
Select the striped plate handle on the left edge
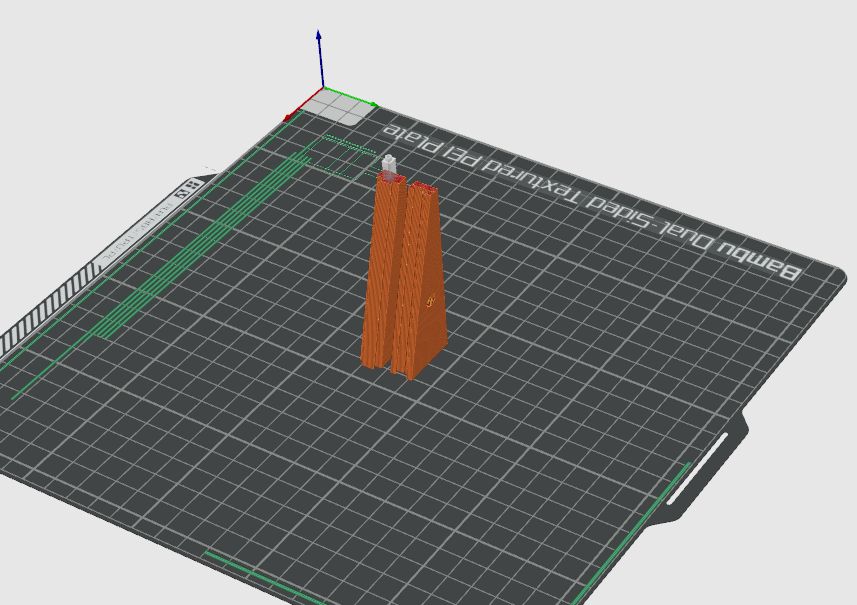(50, 300)
